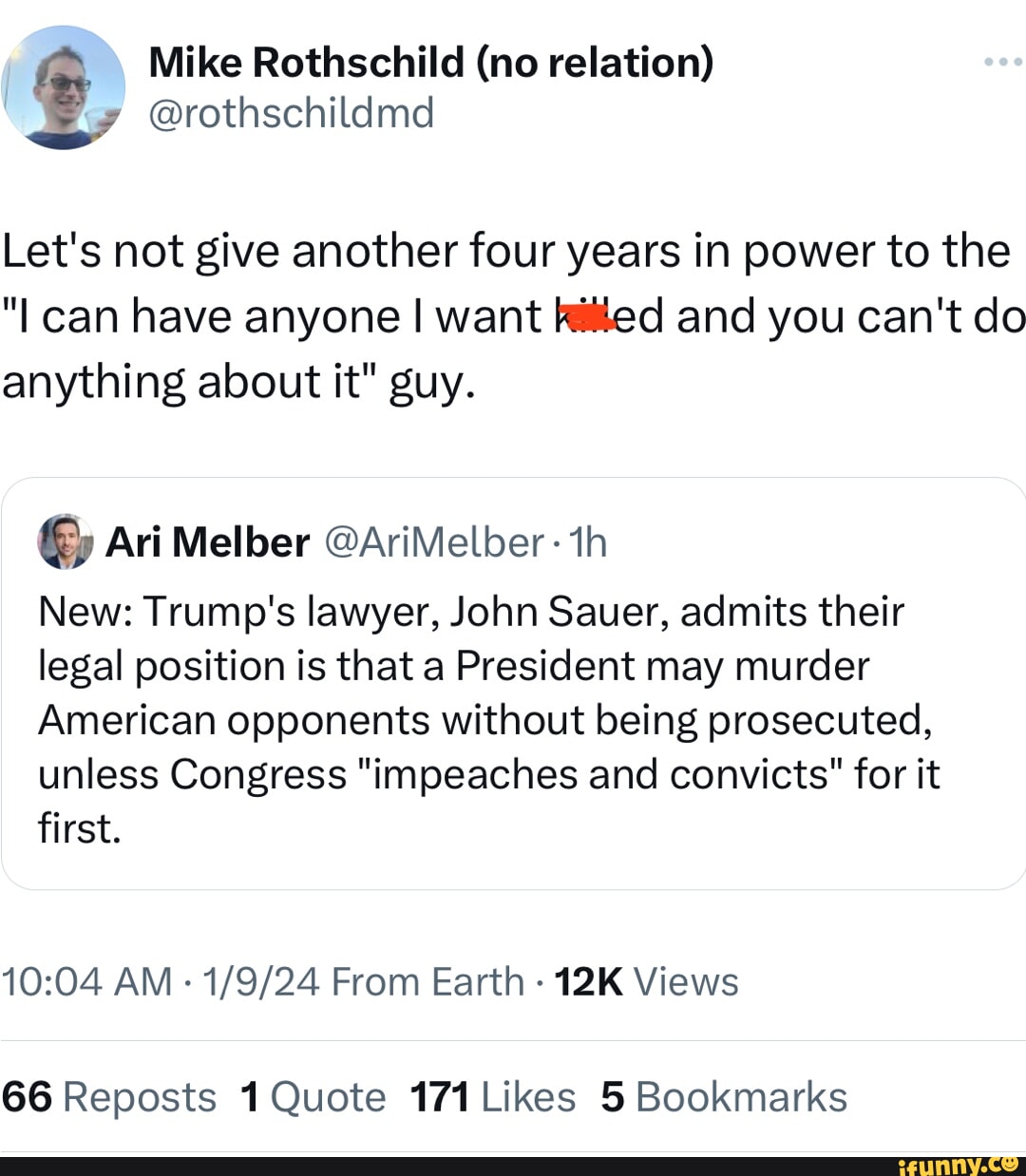
Task: Click the ifunny.co watermark logo
Action: [x=958, y=1165]
